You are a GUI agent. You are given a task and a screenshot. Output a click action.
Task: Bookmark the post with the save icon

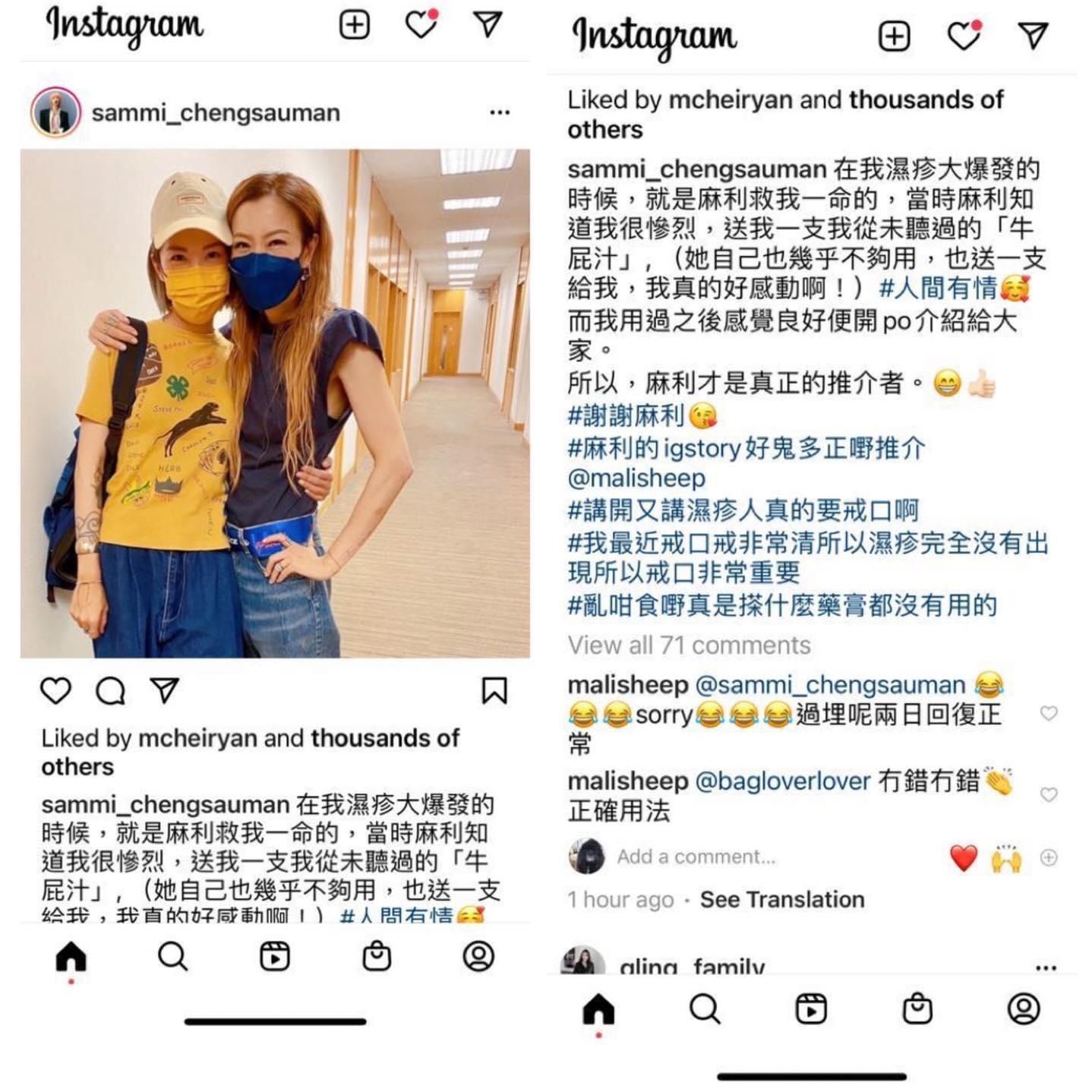(x=494, y=691)
